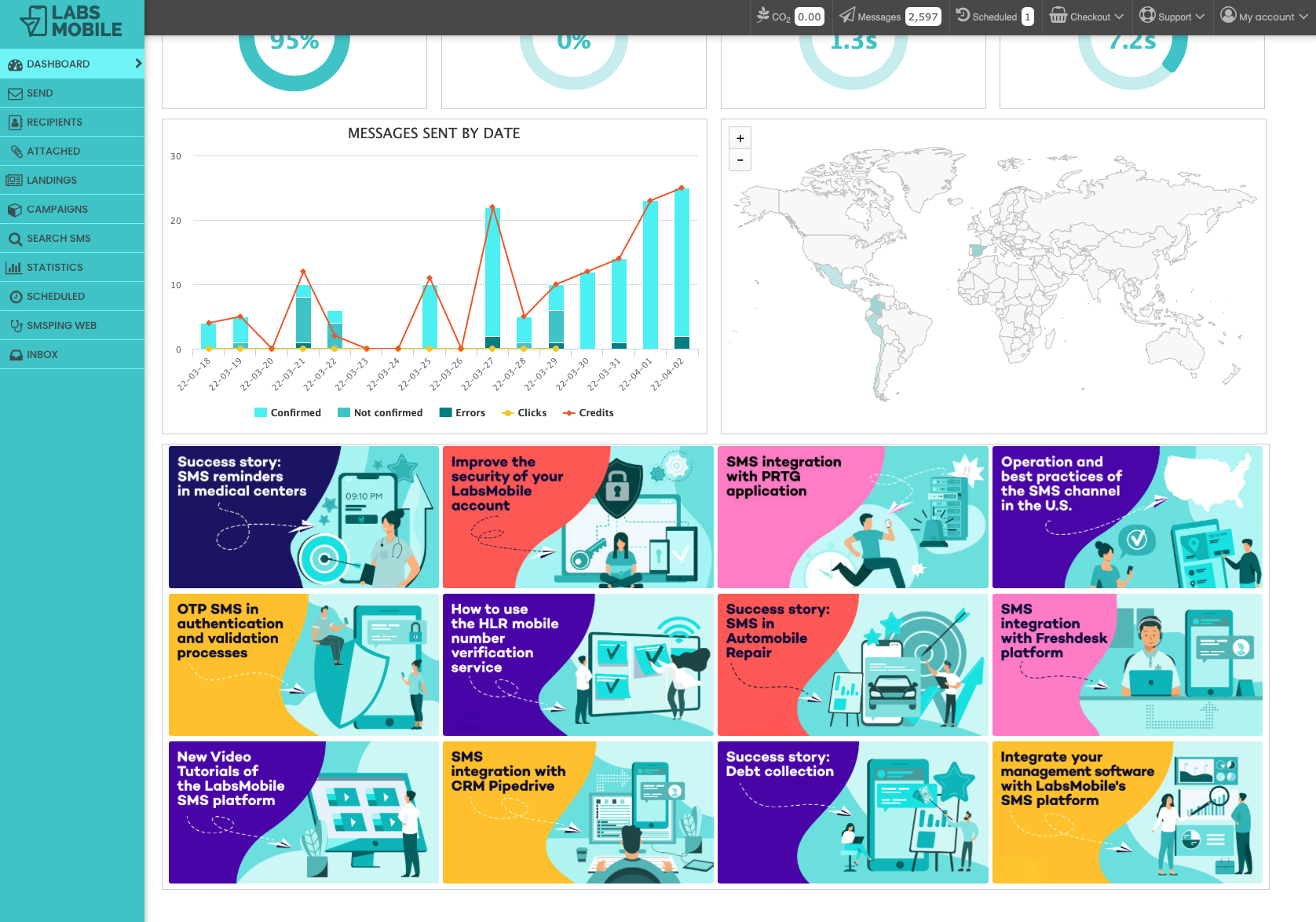The image size is (1316, 922).
Task: Click the CO2 value 0.00 badge
Action: coord(810,16)
